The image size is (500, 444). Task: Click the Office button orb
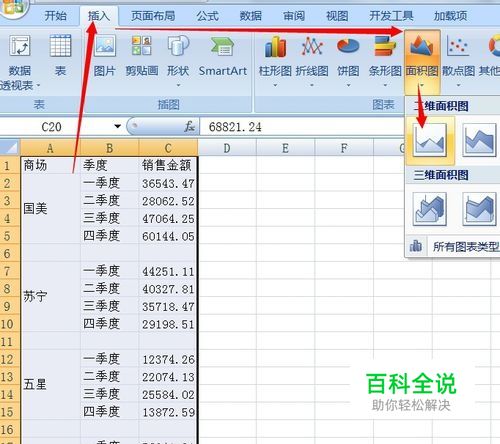(13, 7)
